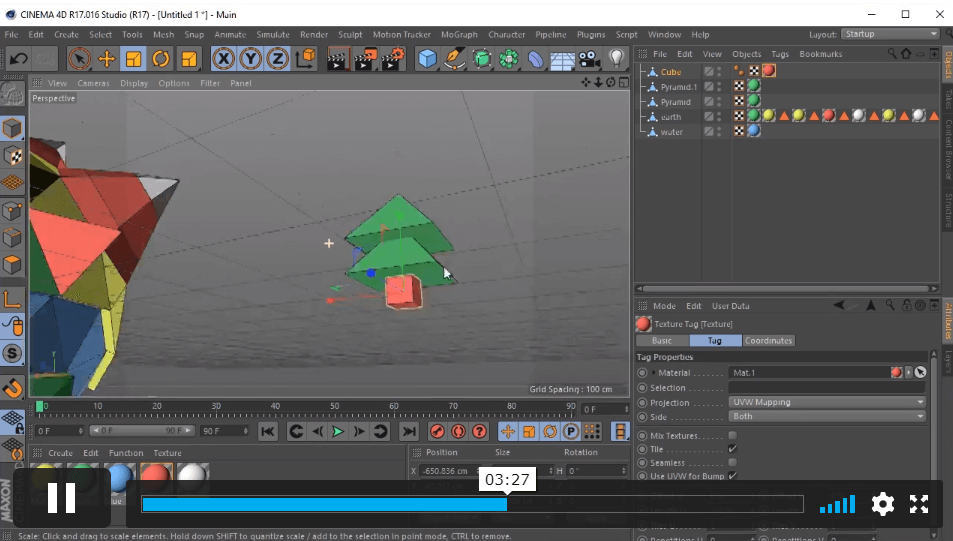Select the Scale tool in top toolbar
Screen dimensions: 953x541
point(134,59)
